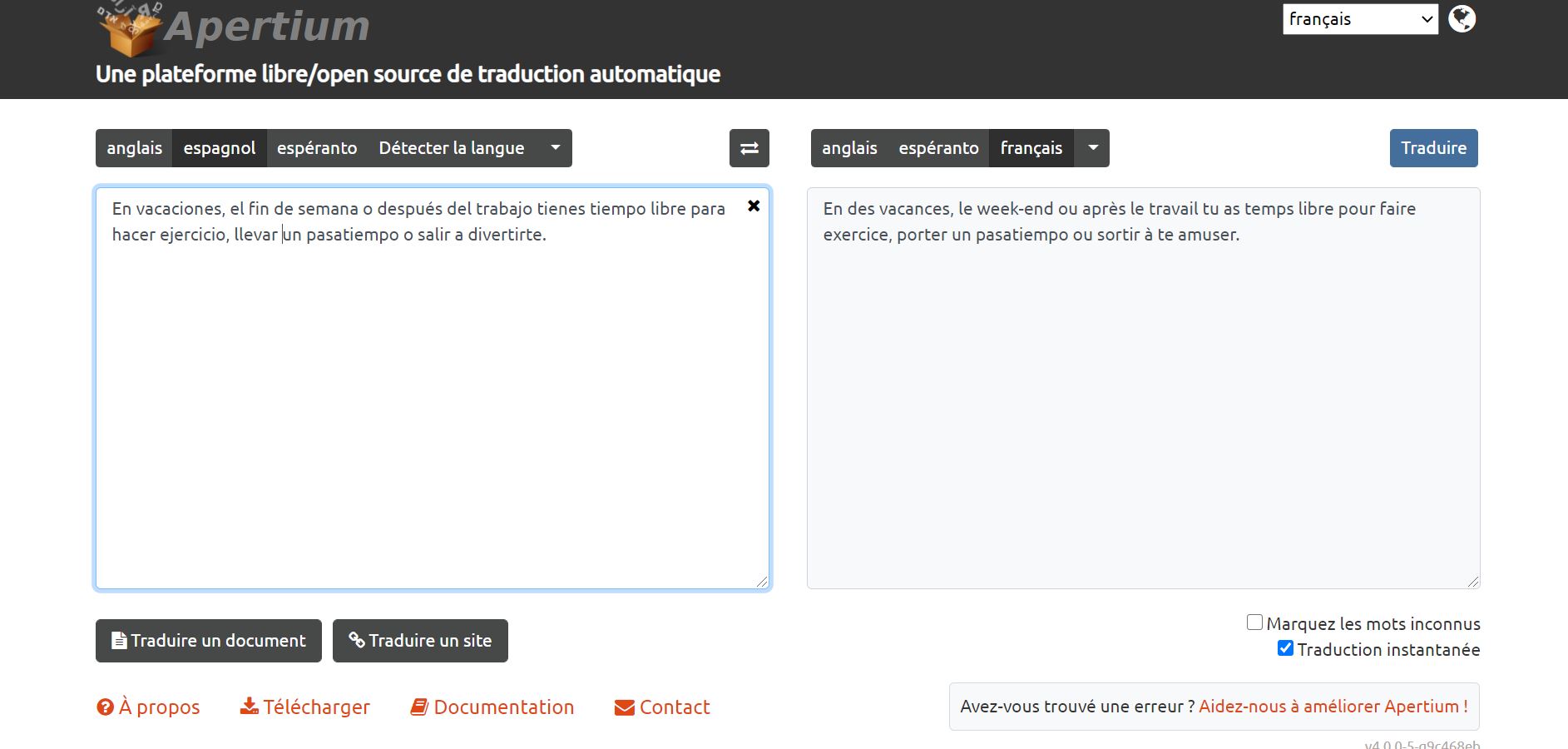Click the swap languages arrows icon

[749, 148]
